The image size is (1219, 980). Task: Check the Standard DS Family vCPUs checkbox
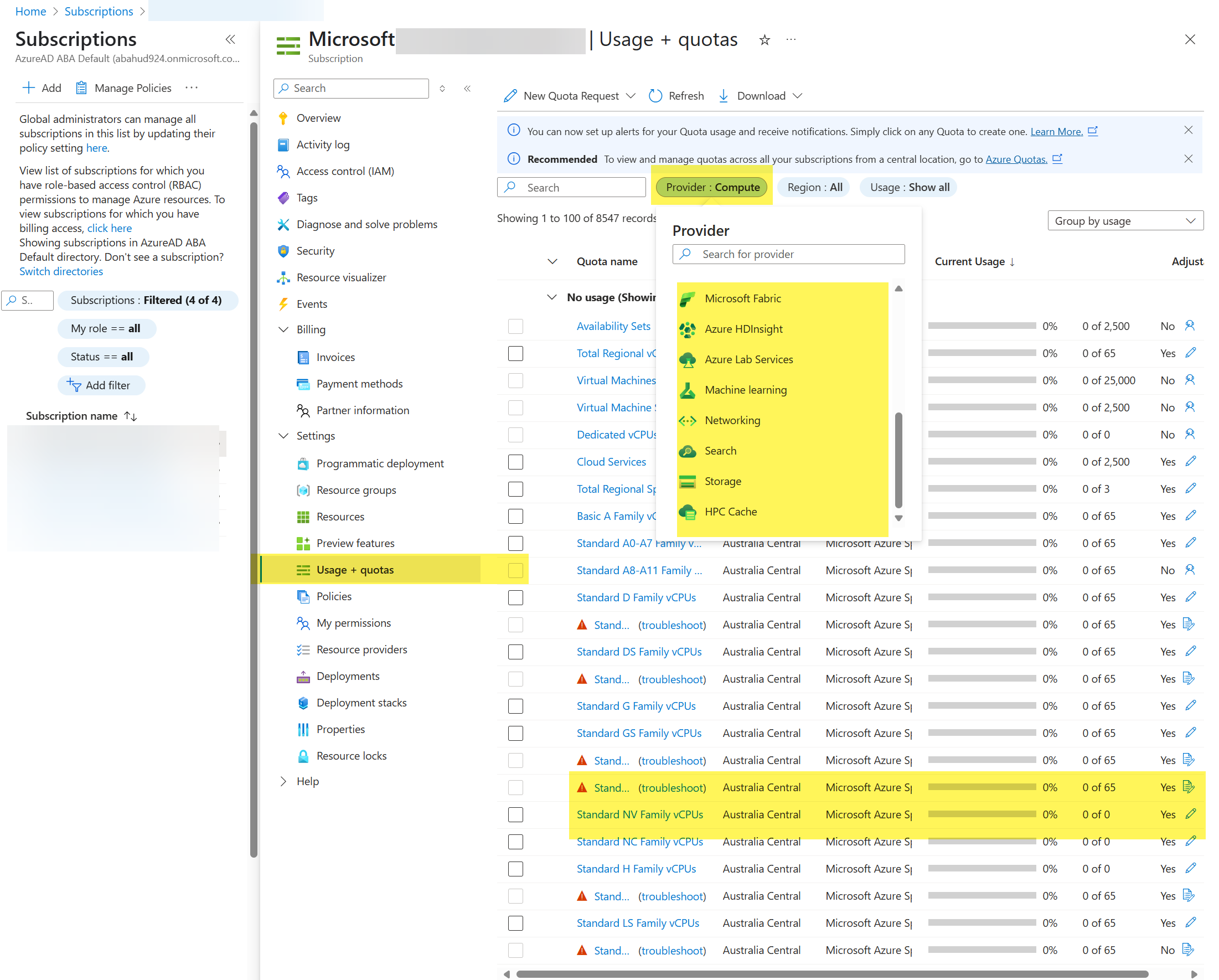(x=515, y=652)
